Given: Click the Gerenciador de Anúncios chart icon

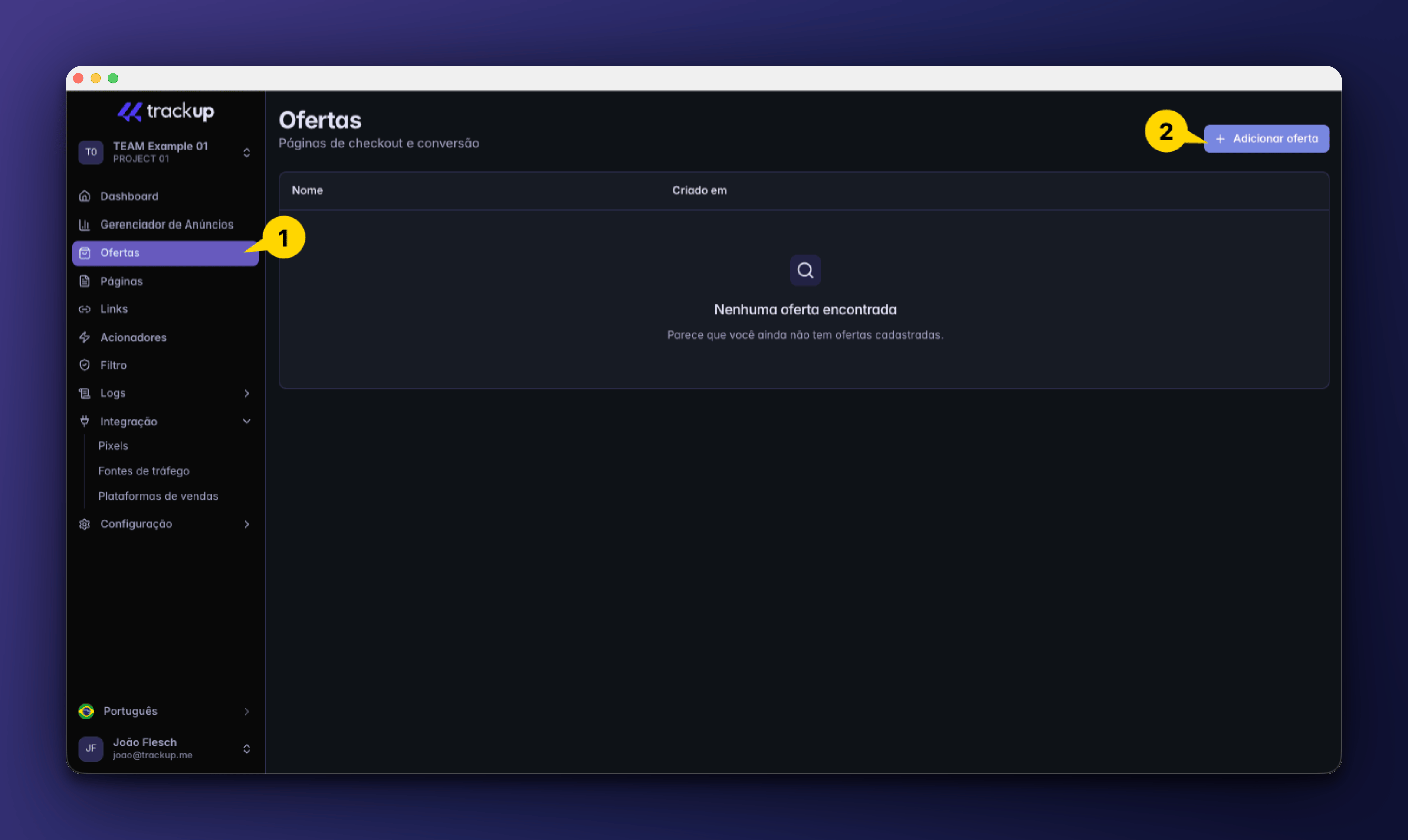Looking at the screenshot, I should point(84,225).
